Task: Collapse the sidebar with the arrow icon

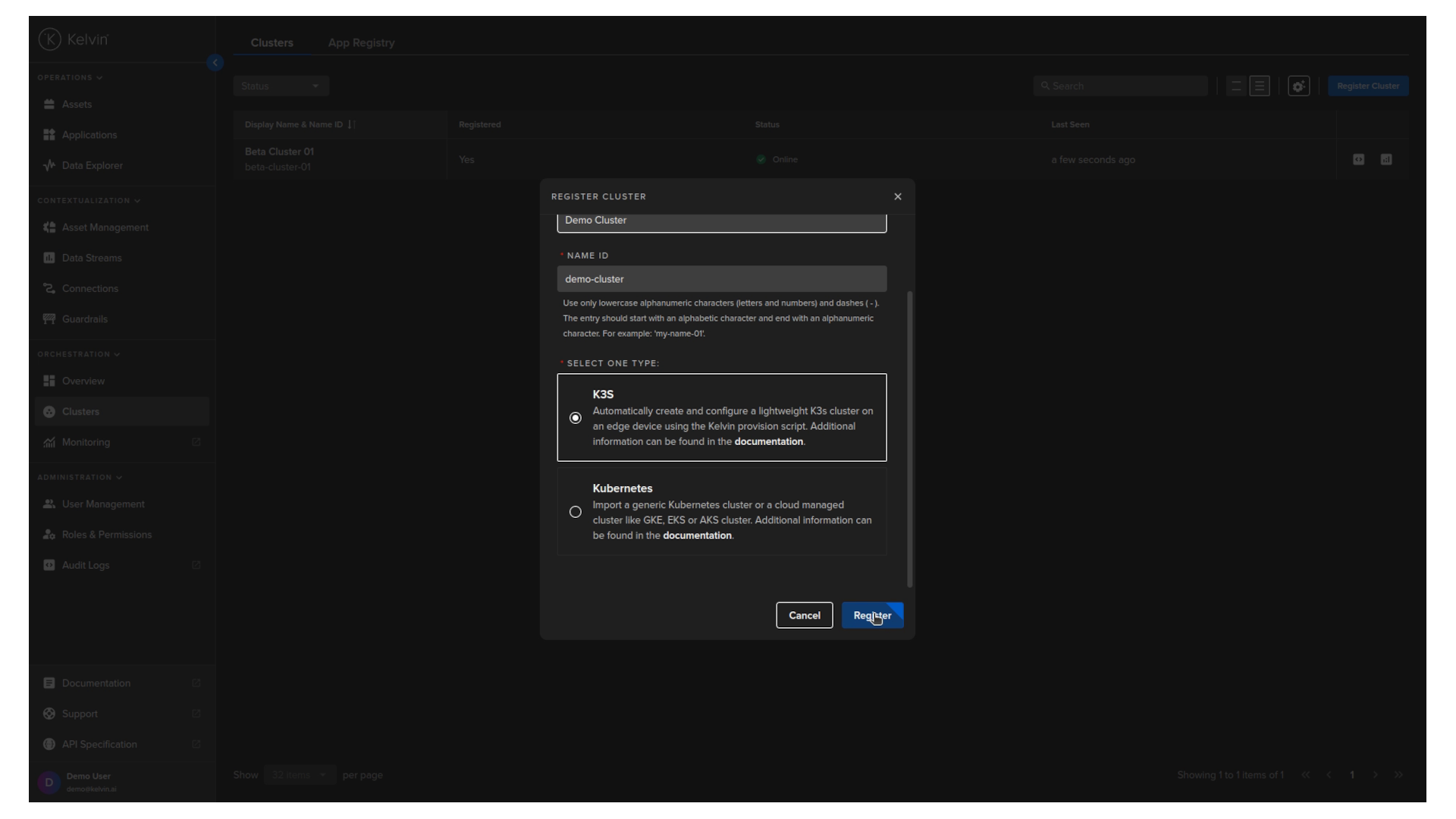Action: pos(215,63)
